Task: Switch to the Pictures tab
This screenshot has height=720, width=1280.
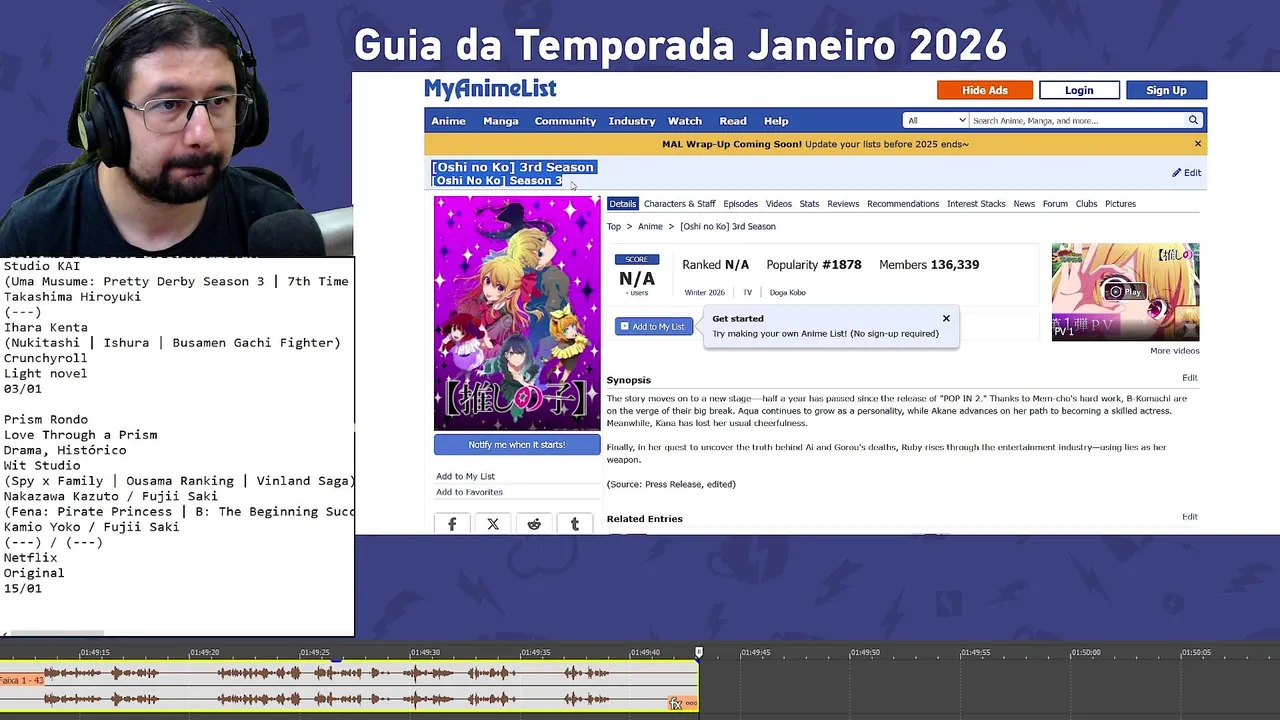Action: tap(1120, 204)
